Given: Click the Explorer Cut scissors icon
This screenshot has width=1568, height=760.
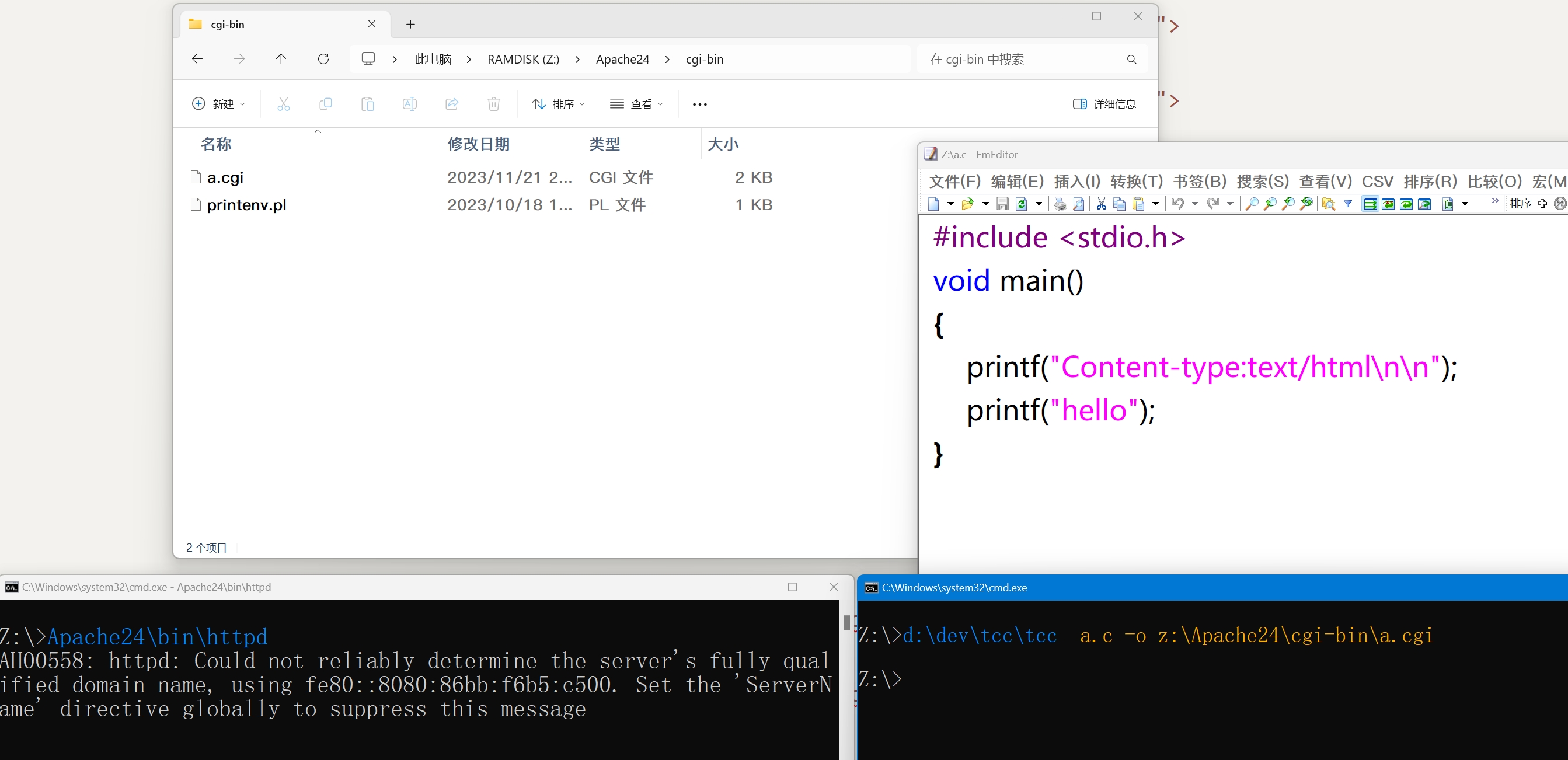Looking at the screenshot, I should [284, 104].
